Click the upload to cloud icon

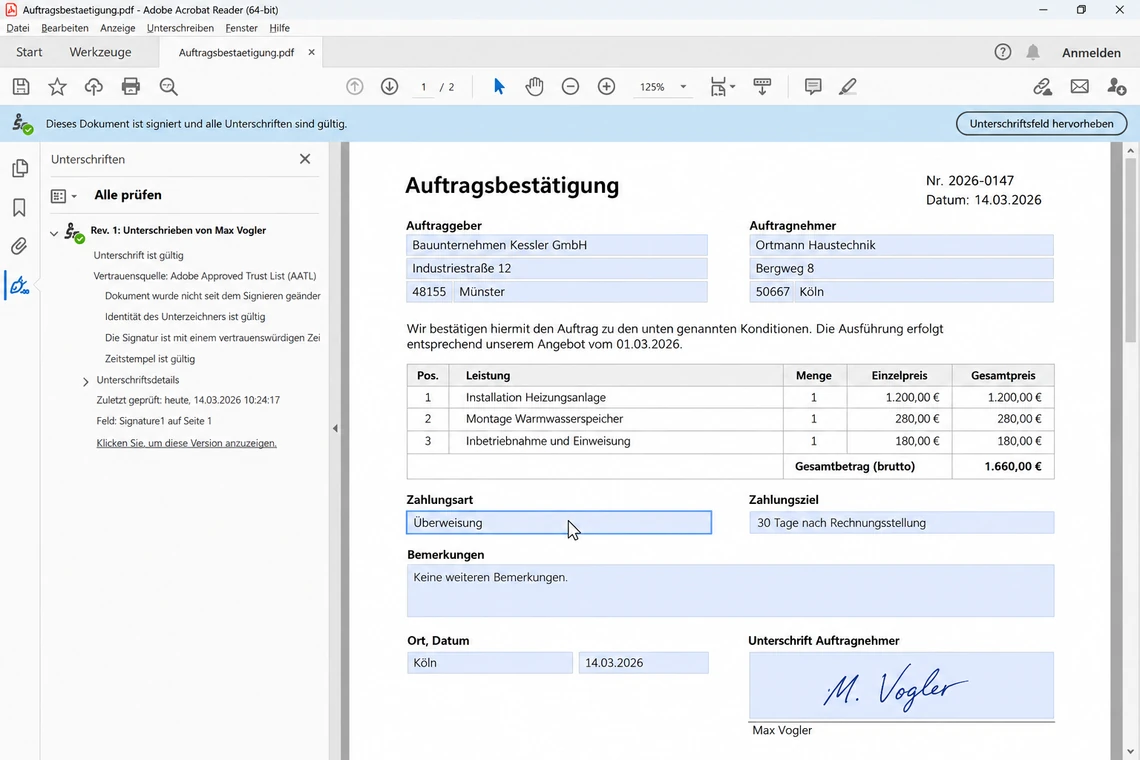94,87
